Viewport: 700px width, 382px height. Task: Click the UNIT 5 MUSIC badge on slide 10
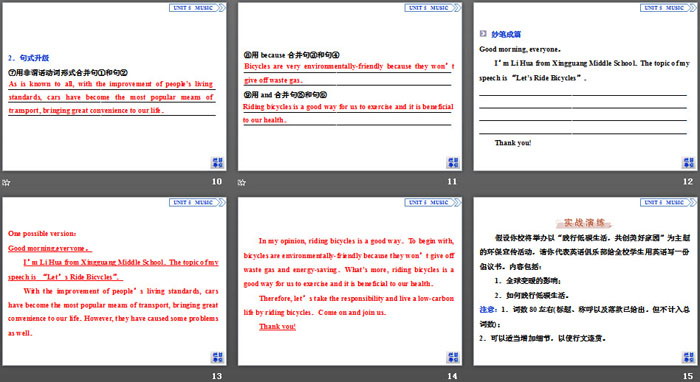click(x=197, y=8)
